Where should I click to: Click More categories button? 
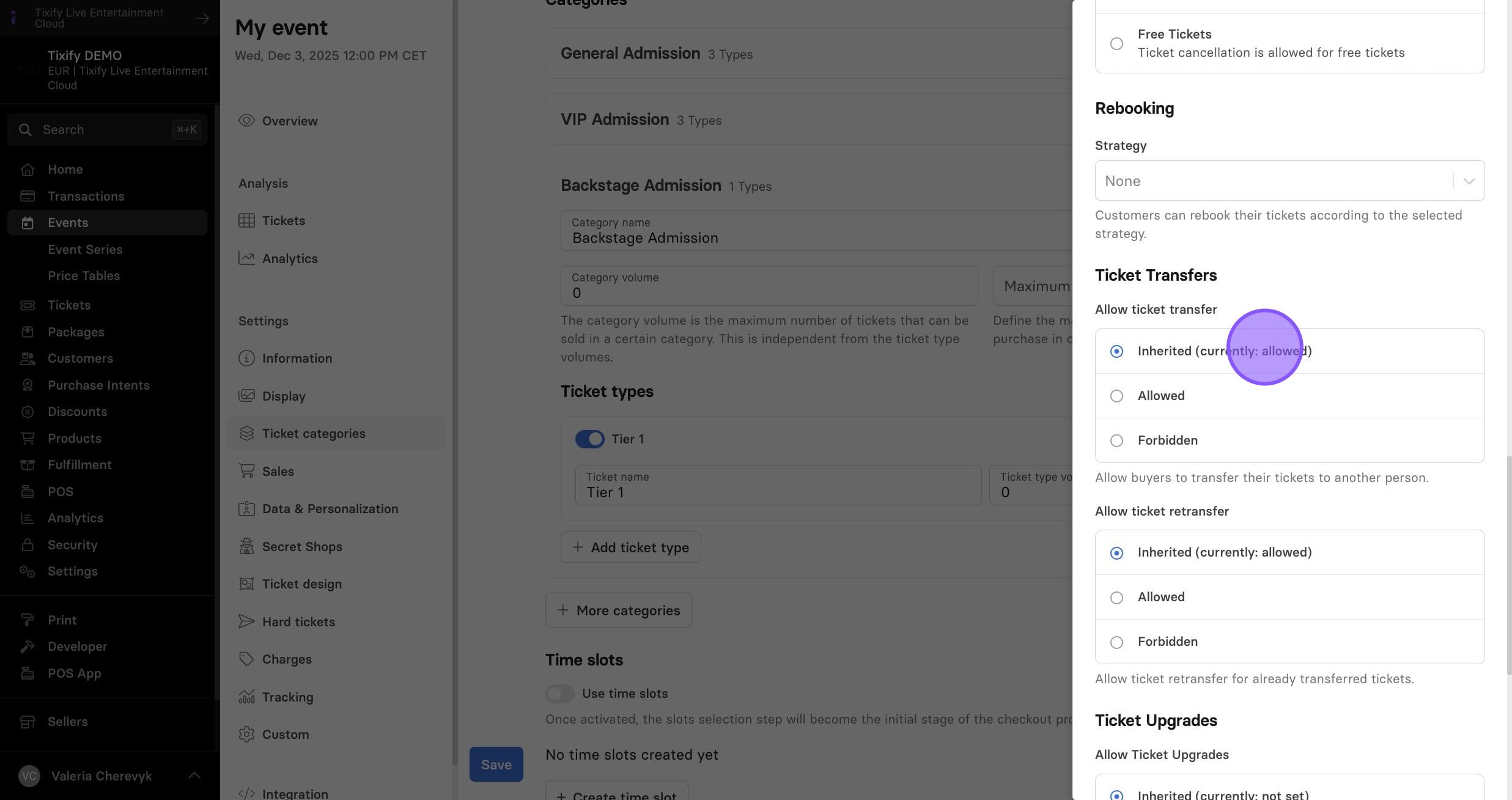click(x=618, y=610)
